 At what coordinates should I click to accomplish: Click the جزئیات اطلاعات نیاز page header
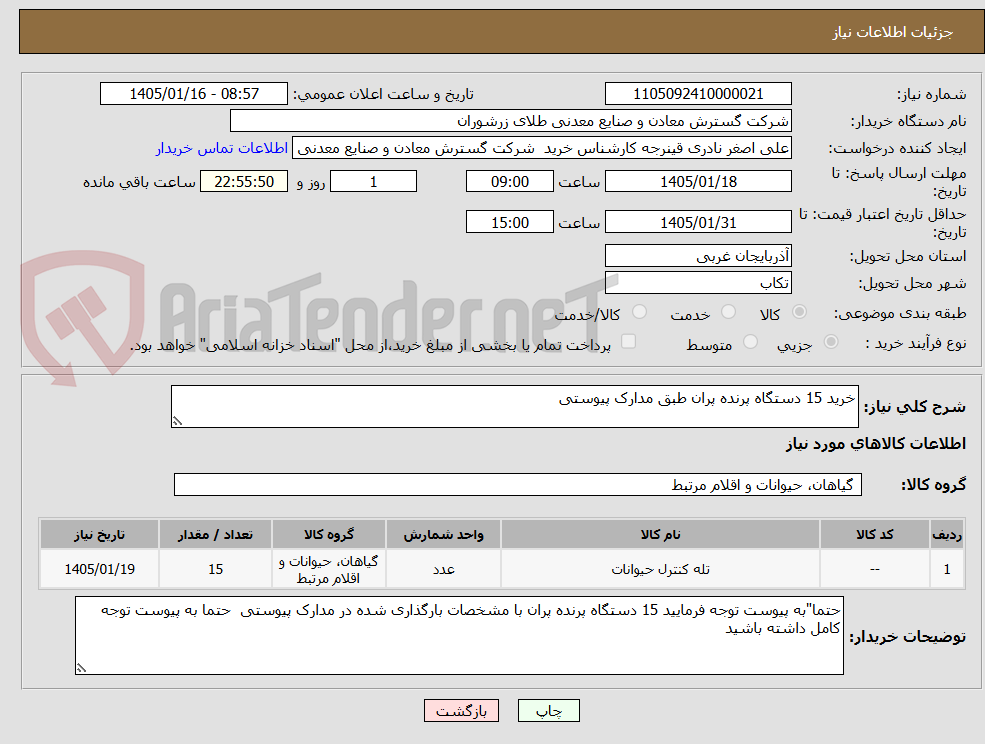click(893, 32)
